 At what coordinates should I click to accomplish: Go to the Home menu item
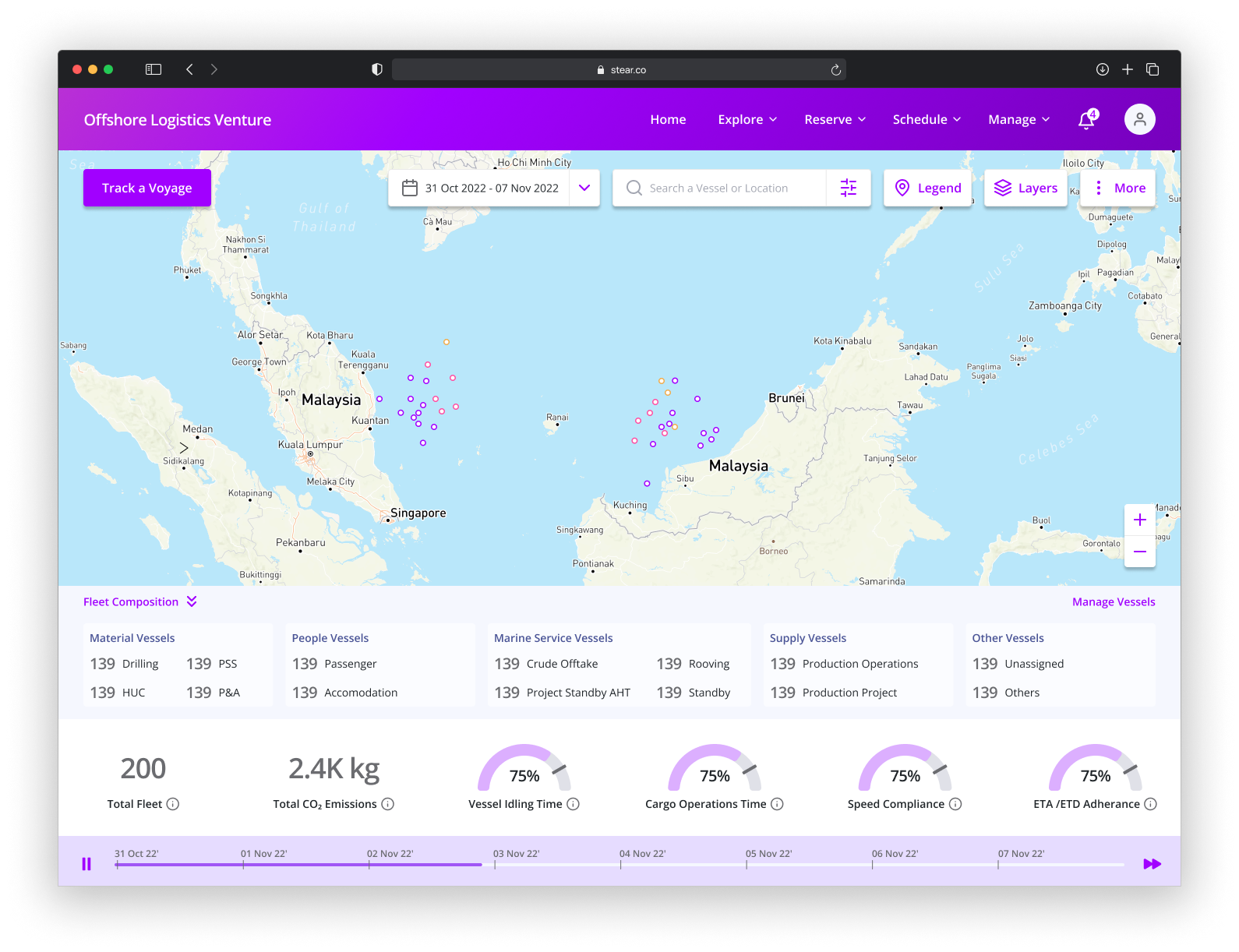point(668,119)
